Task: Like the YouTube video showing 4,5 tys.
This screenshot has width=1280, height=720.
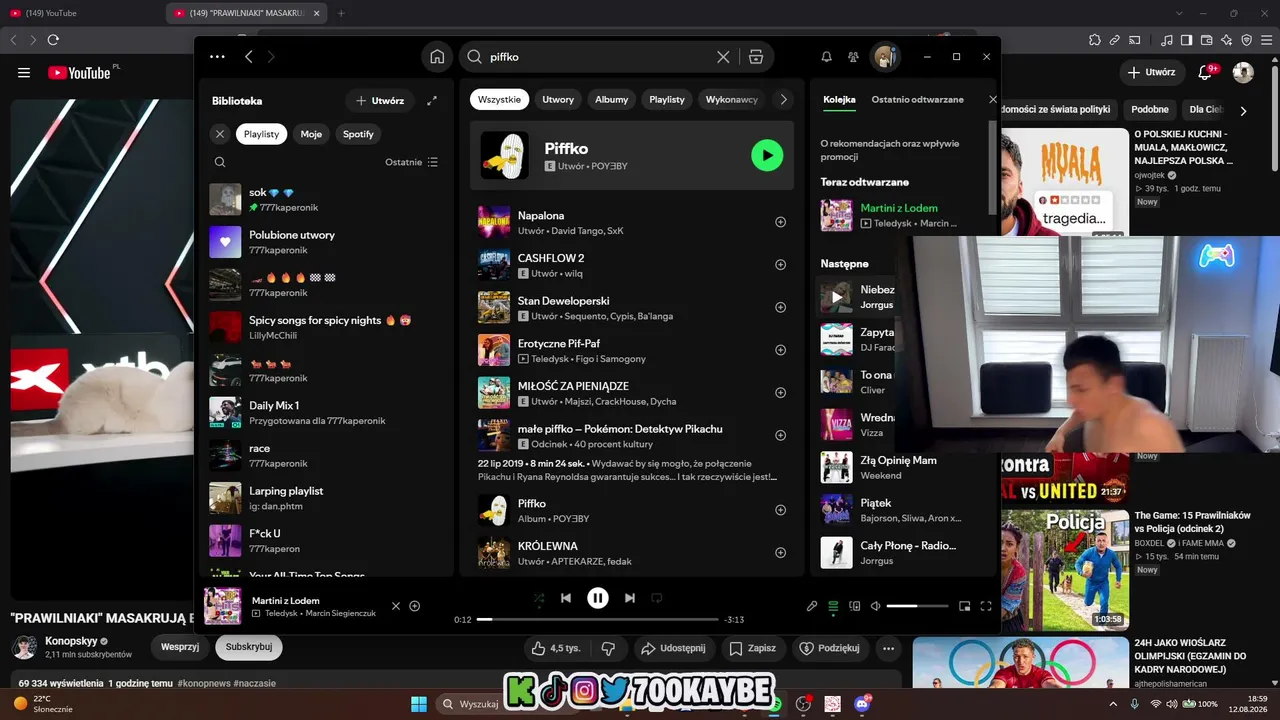Action: [x=556, y=648]
